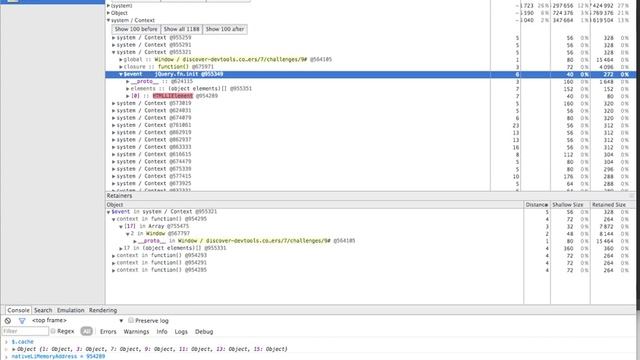Expand the logged Object in console
Screen dimensions: 640x360
(x=14, y=349)
